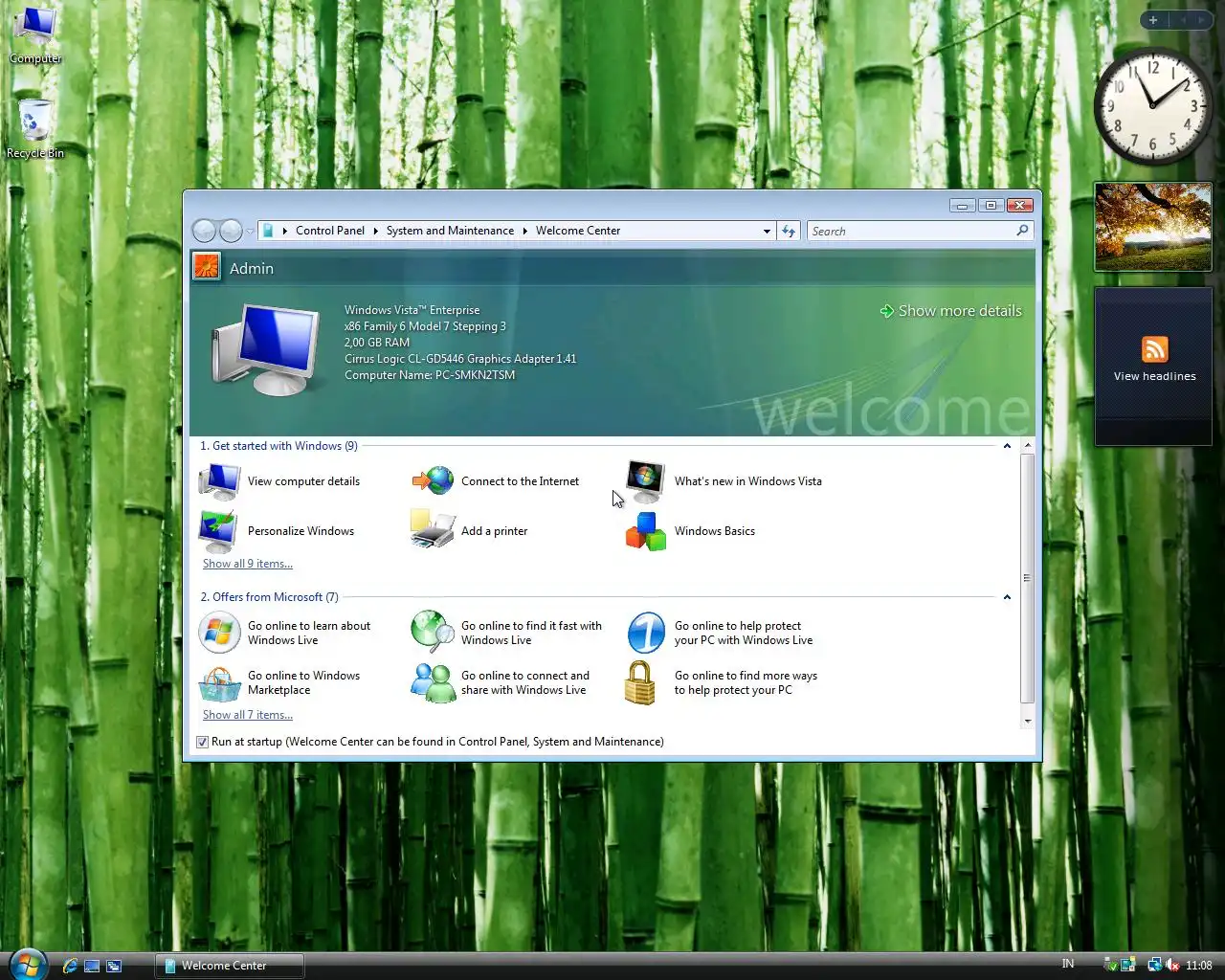Open the Windows Marketplace basket icon
1225x980 pixels.
tap(219, 683)
